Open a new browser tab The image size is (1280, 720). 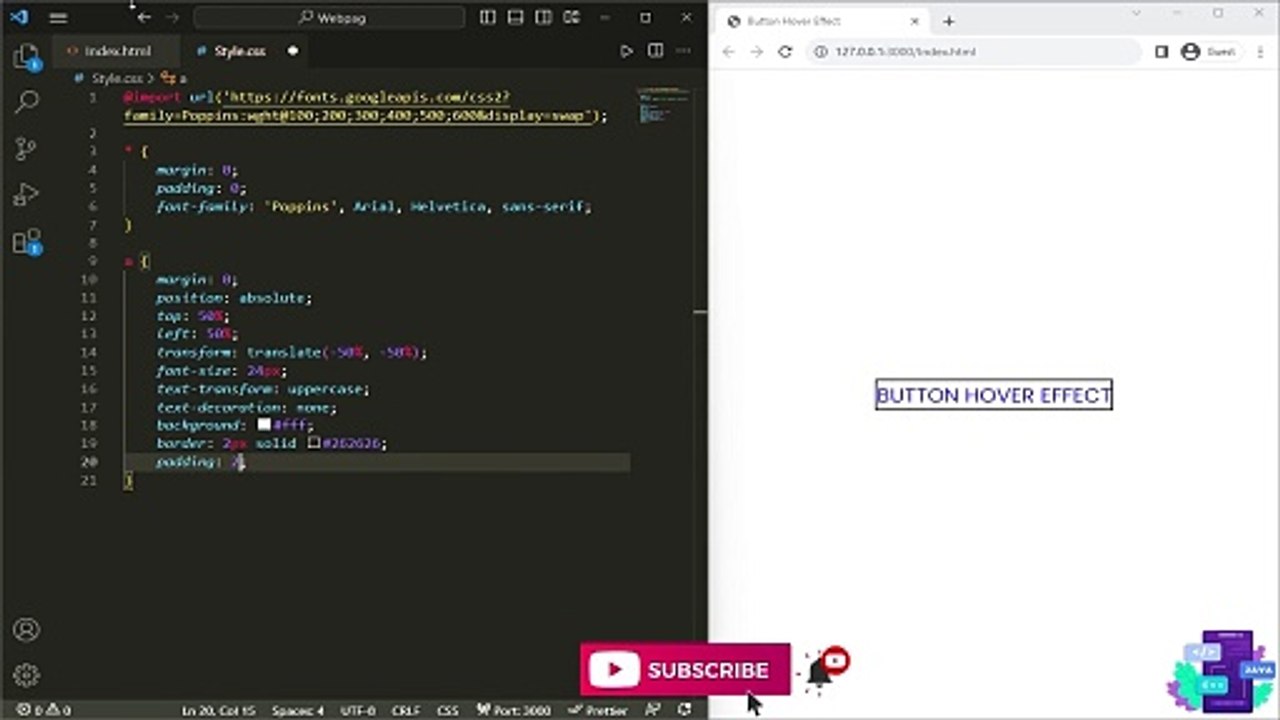(x=948, y=21)
